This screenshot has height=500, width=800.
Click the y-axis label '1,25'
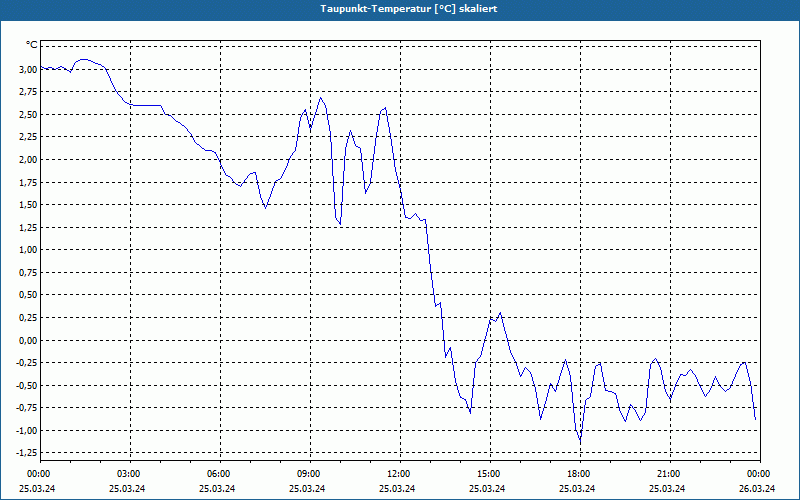[x=28, y=227]
